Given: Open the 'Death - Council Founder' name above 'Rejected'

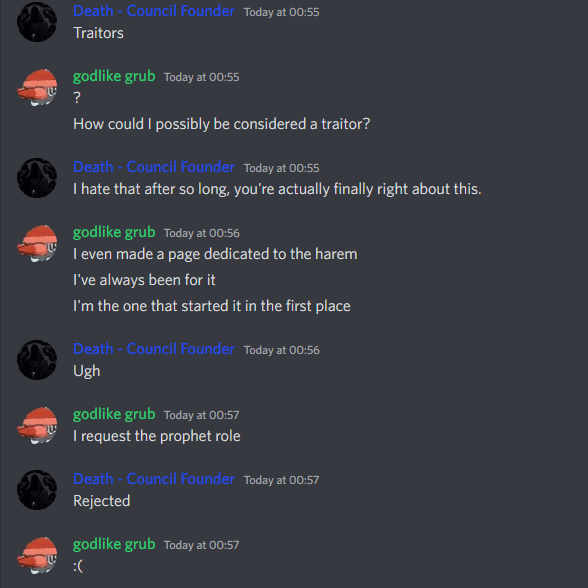Looking at the screenshot, I should tap(154, 479).
